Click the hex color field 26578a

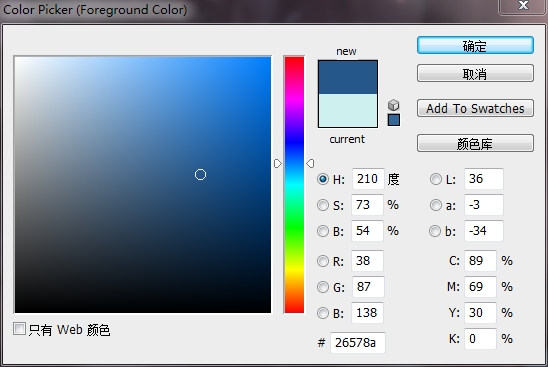[x=358, y=343]
